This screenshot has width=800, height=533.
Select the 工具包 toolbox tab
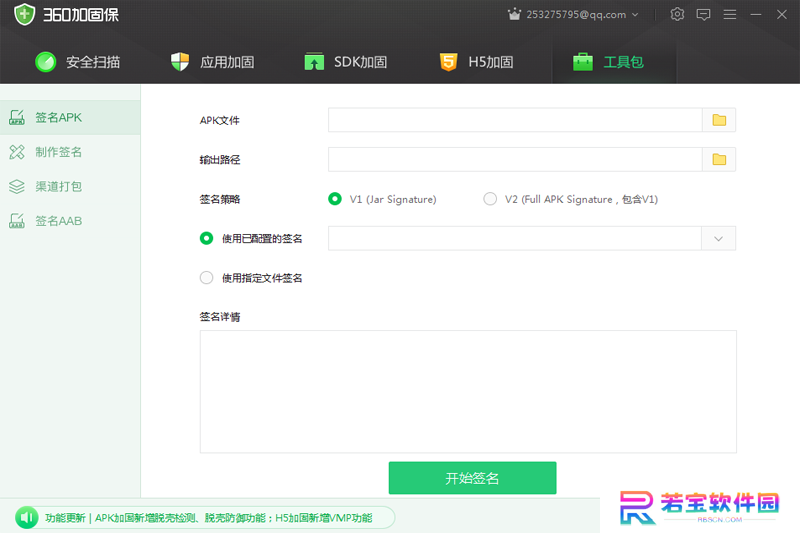click(608, 62)
